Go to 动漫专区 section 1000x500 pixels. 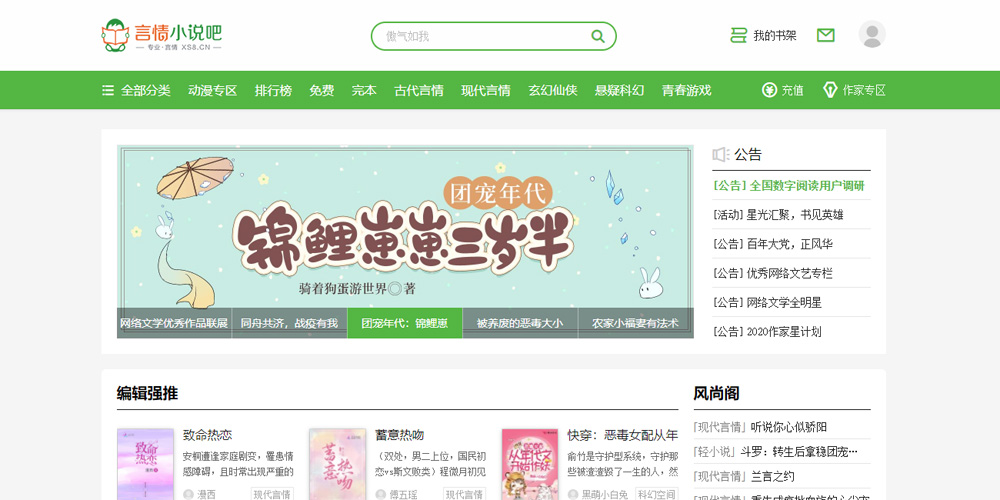click(x=212, y=90)
